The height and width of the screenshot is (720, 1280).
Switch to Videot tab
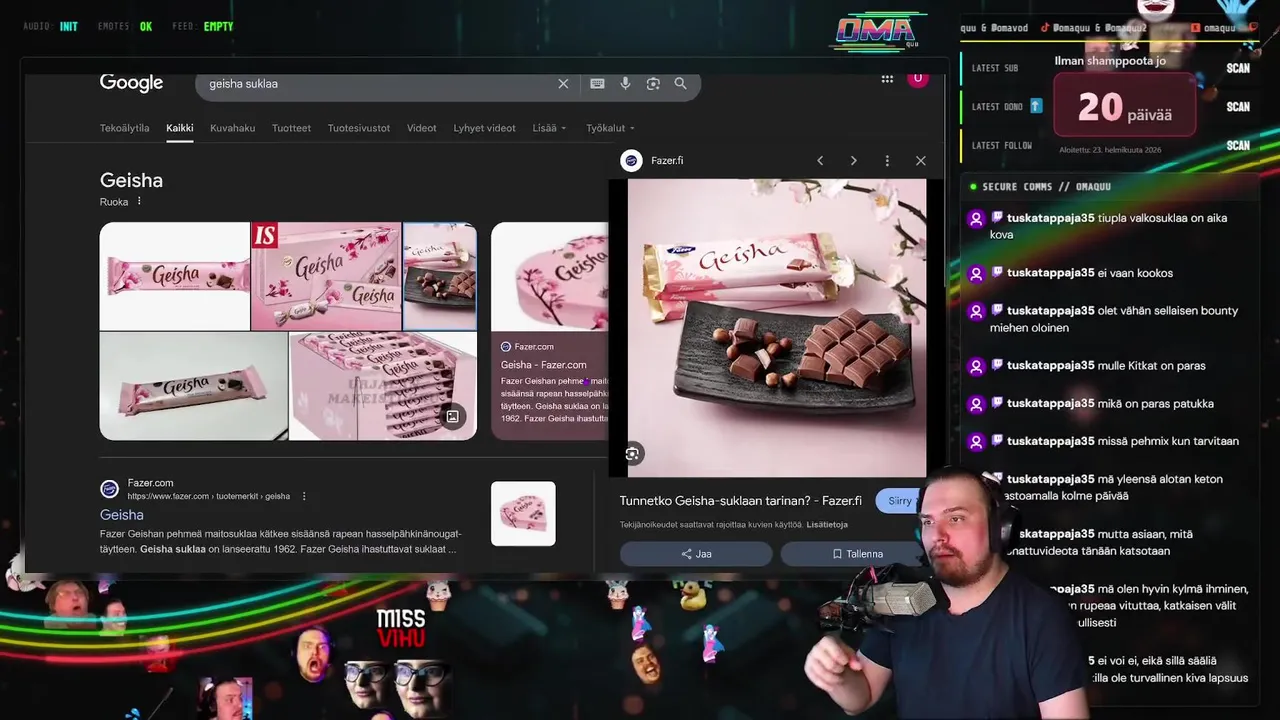tap(421, 128)
